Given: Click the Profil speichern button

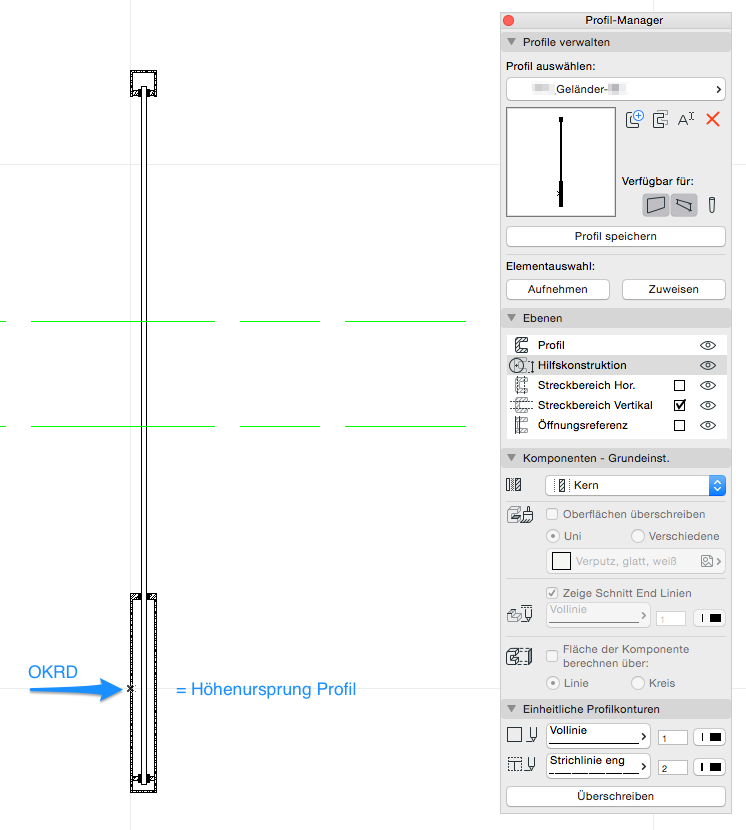Looking at the screenshot, I should (615, 236).
